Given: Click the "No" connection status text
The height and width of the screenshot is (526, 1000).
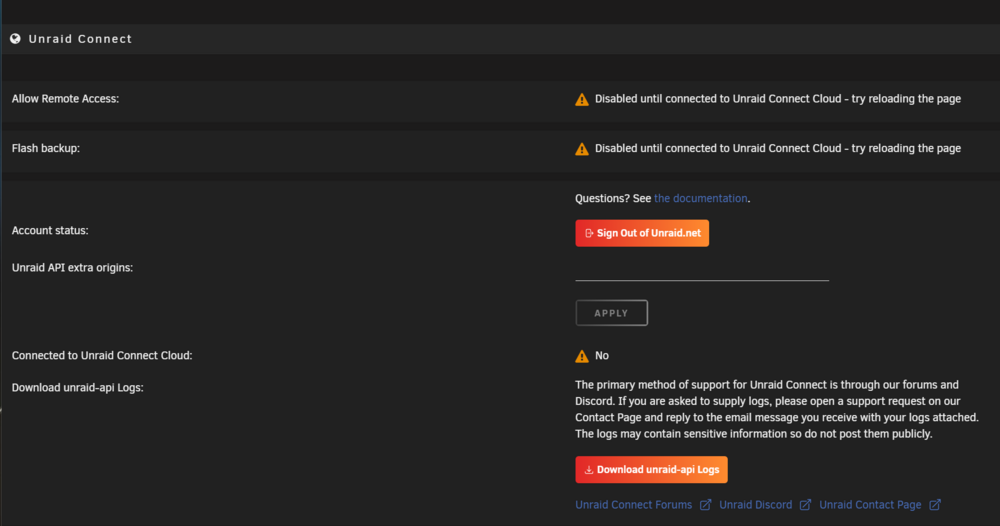Looking at the screenshot, I should [x=601, y=356].
